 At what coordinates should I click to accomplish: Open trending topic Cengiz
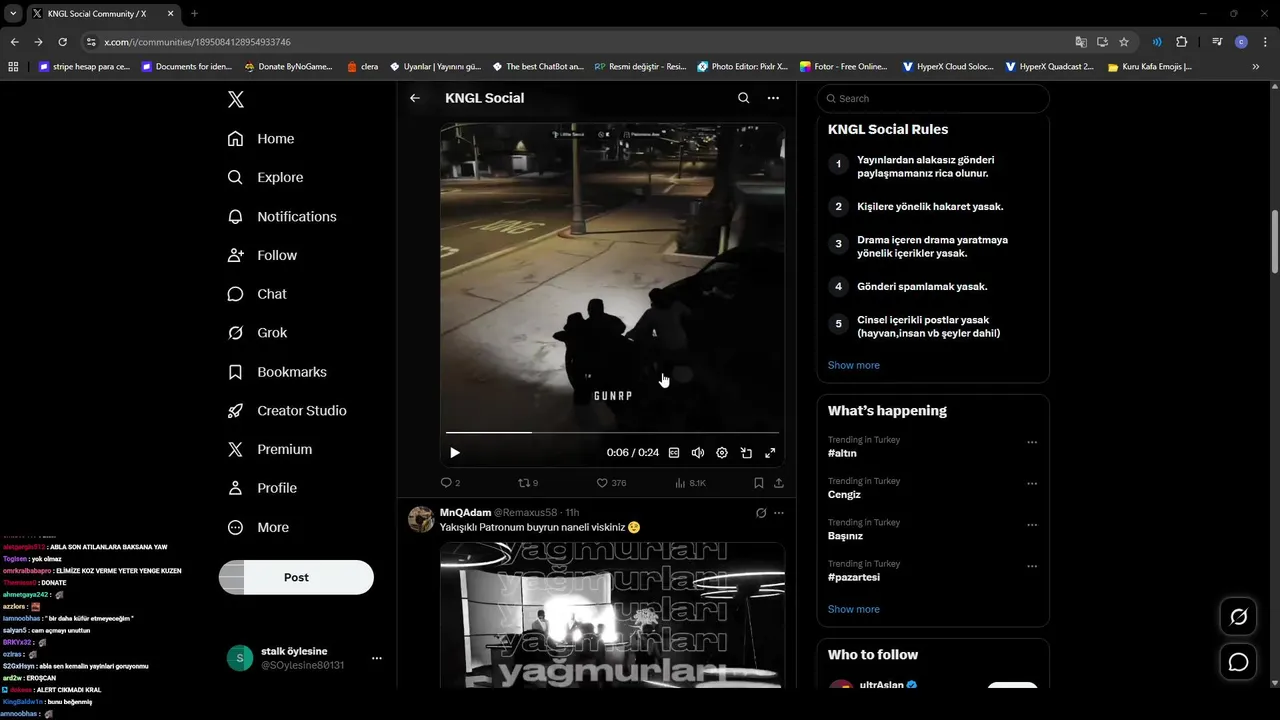[x=844, y=495]
